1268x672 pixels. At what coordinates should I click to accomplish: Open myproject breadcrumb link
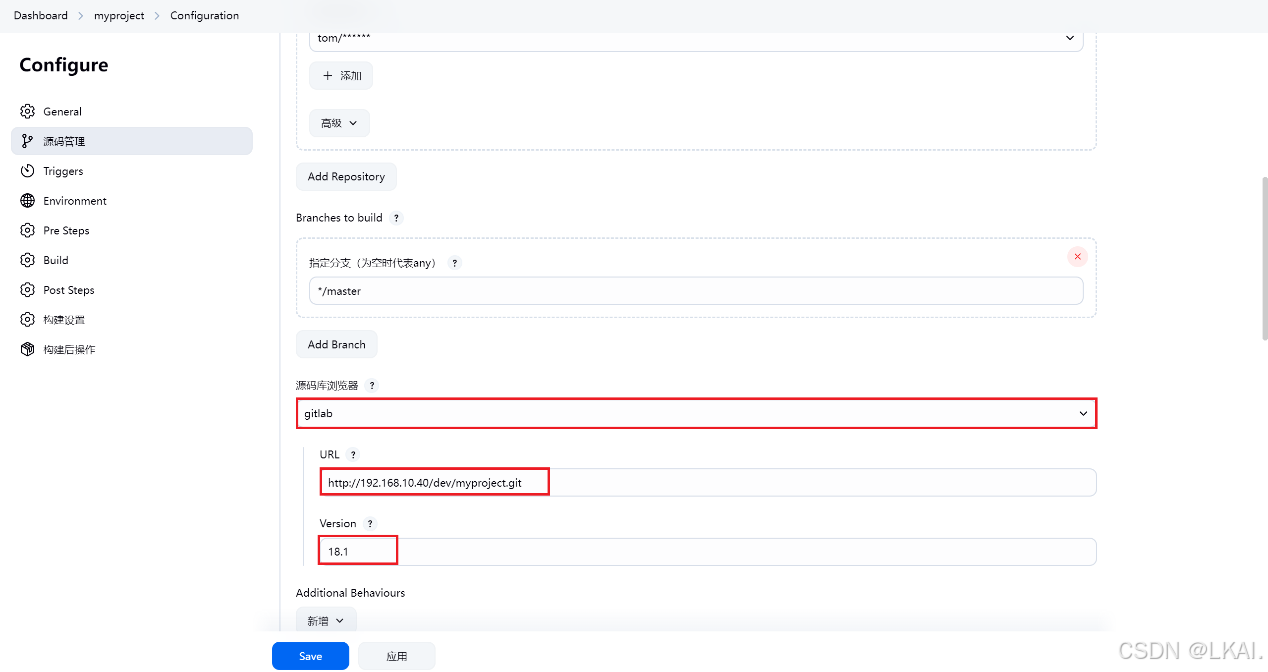(119, 16)
